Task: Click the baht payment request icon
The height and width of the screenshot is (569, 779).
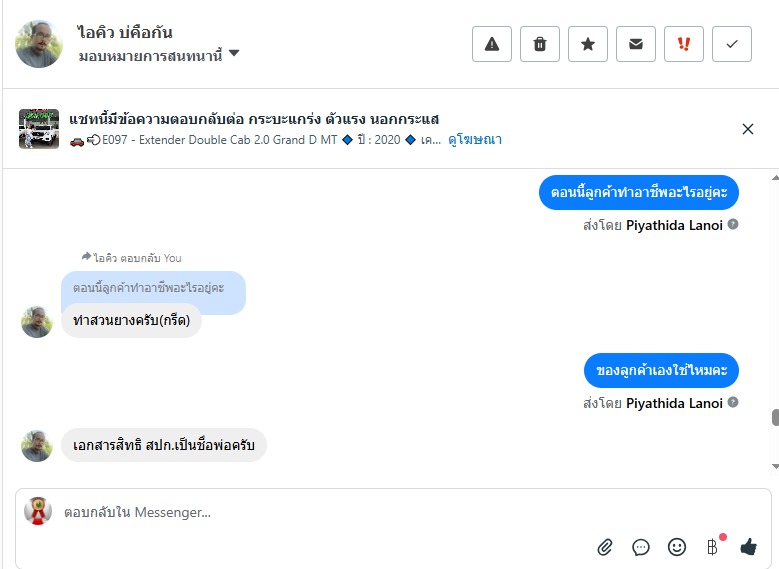Action: pyautogui.click(x=712, y=547)
